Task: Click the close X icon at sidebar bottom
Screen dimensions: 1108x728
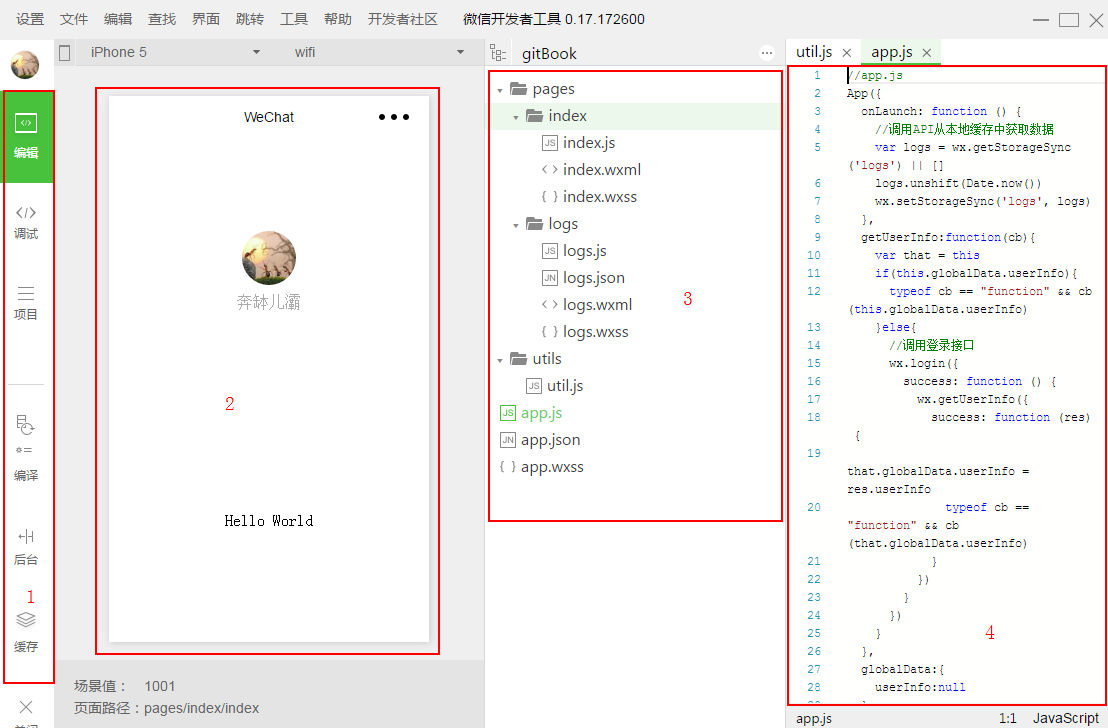Action: tap(26, 707)
